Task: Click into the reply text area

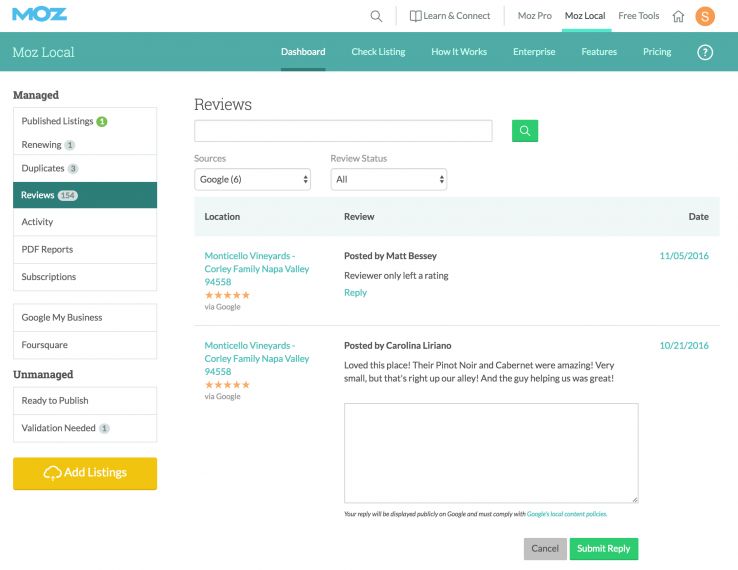Action: [491, 452]
